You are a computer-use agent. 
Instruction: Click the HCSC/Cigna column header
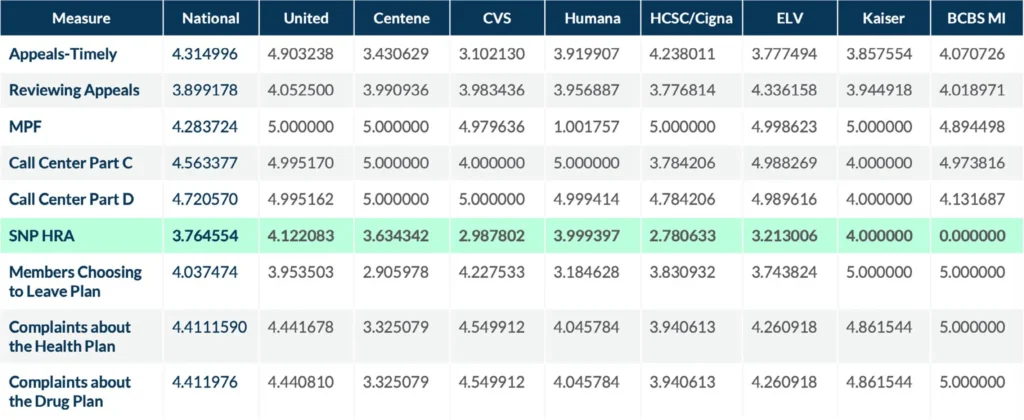coord(690,19)
